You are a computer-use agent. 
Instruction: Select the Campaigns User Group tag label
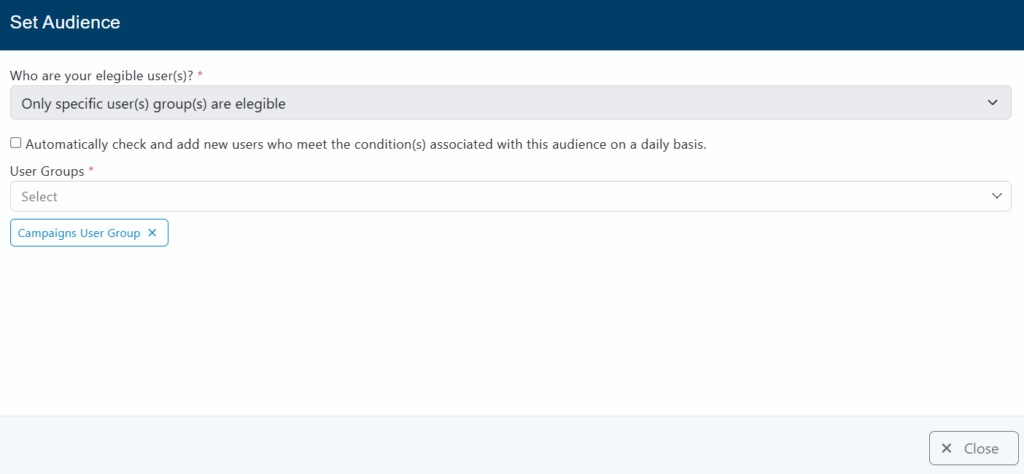[x=79, y=233]
